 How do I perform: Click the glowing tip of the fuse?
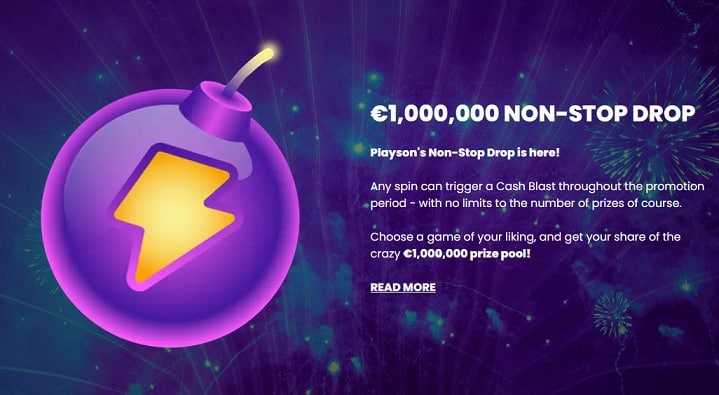[269, 52]
